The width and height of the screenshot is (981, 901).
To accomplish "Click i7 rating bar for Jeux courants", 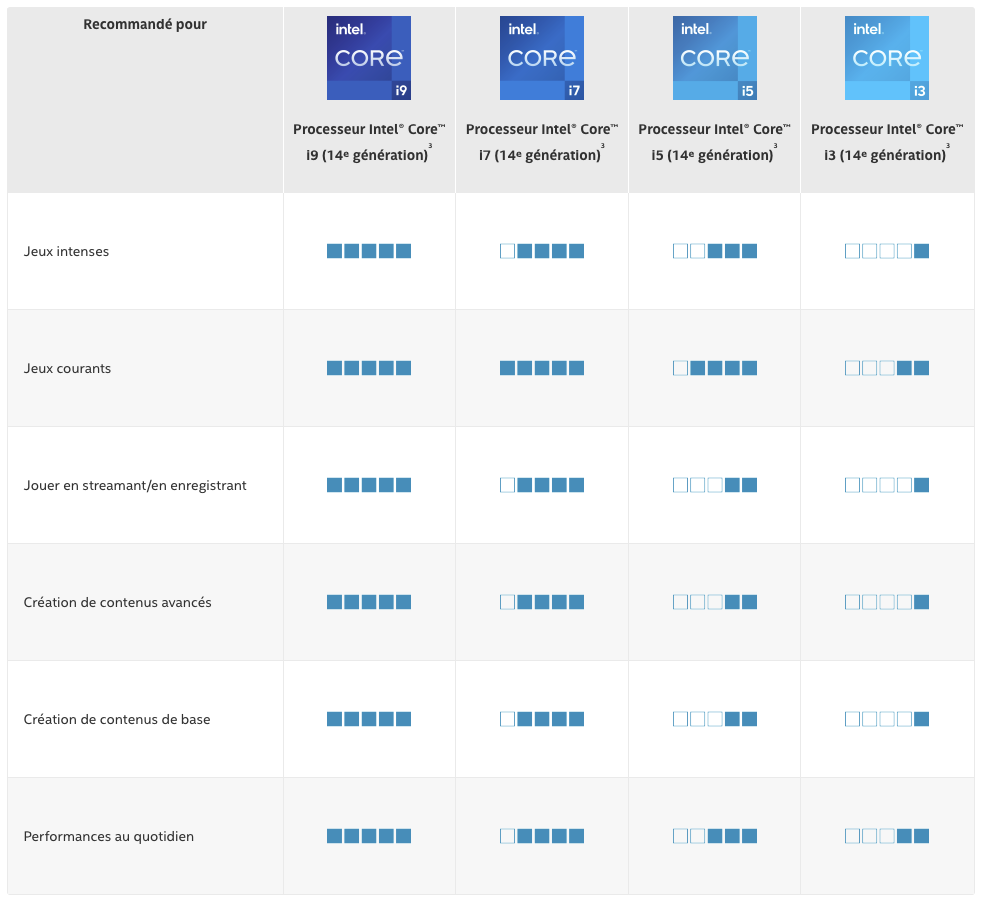I will (x=542, y=368).
